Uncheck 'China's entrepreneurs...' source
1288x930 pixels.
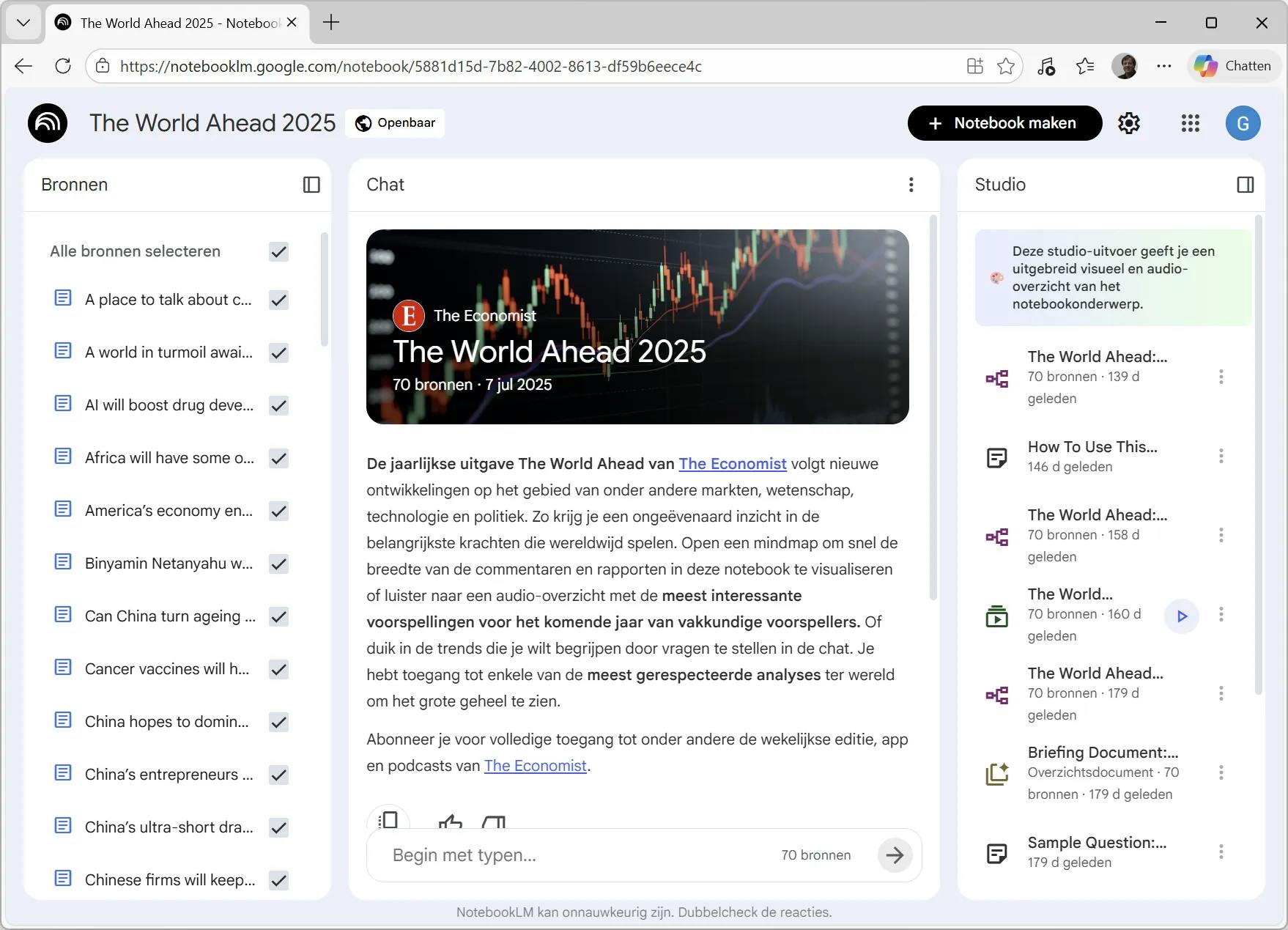tap(278, 775)
